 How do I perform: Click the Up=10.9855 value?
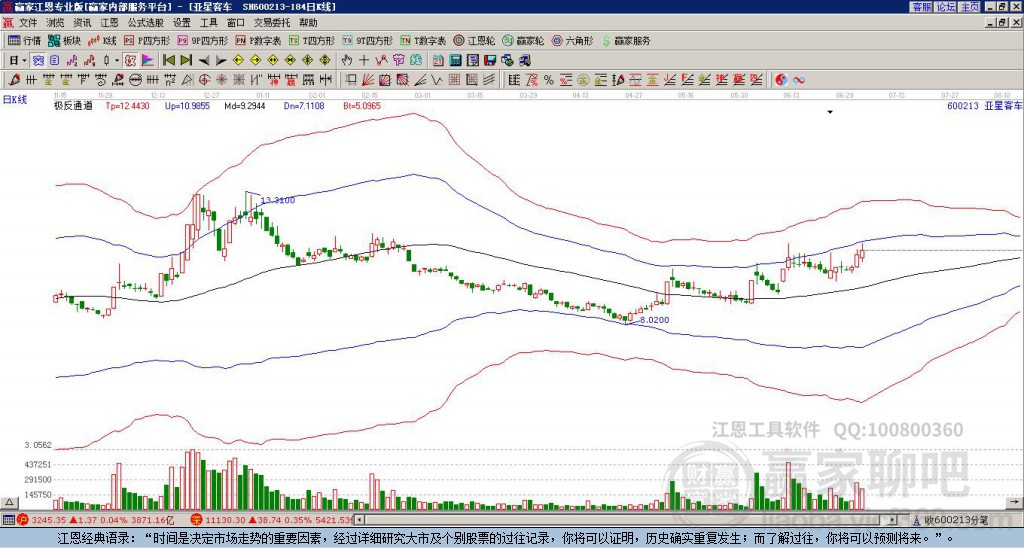(187, 105)
